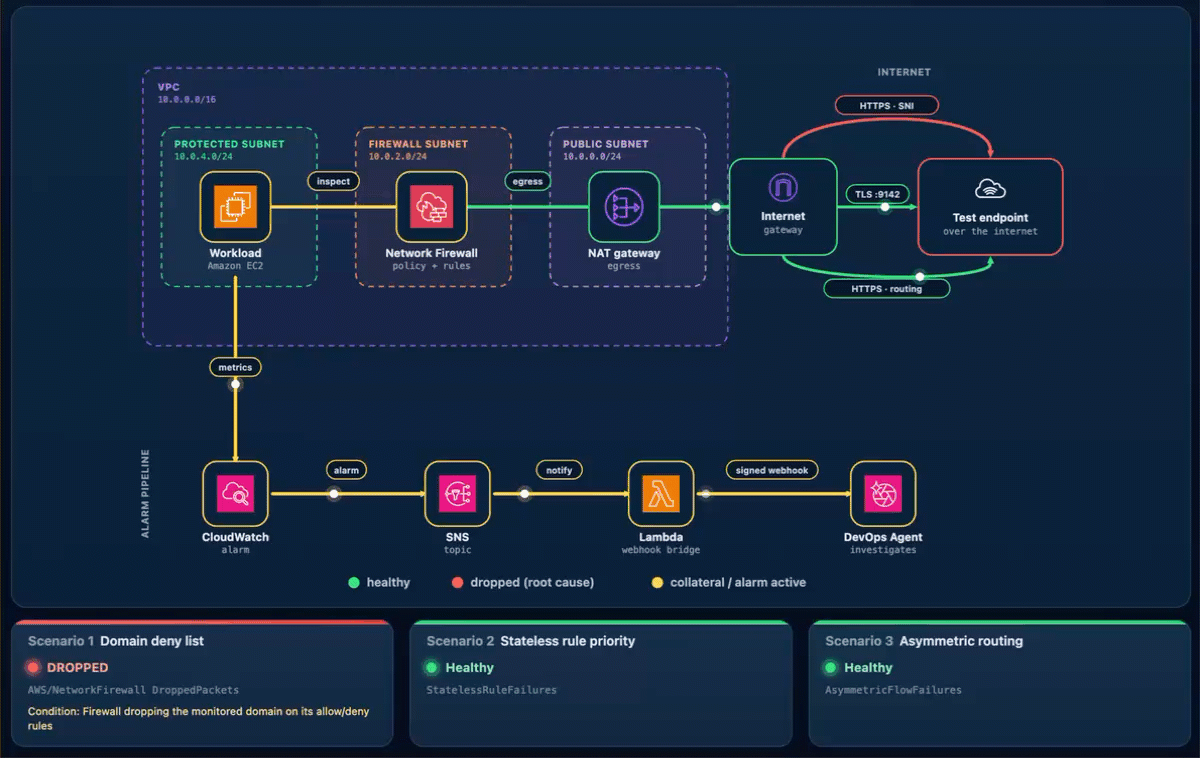Click the NAT gateway icon

[624, 207]
